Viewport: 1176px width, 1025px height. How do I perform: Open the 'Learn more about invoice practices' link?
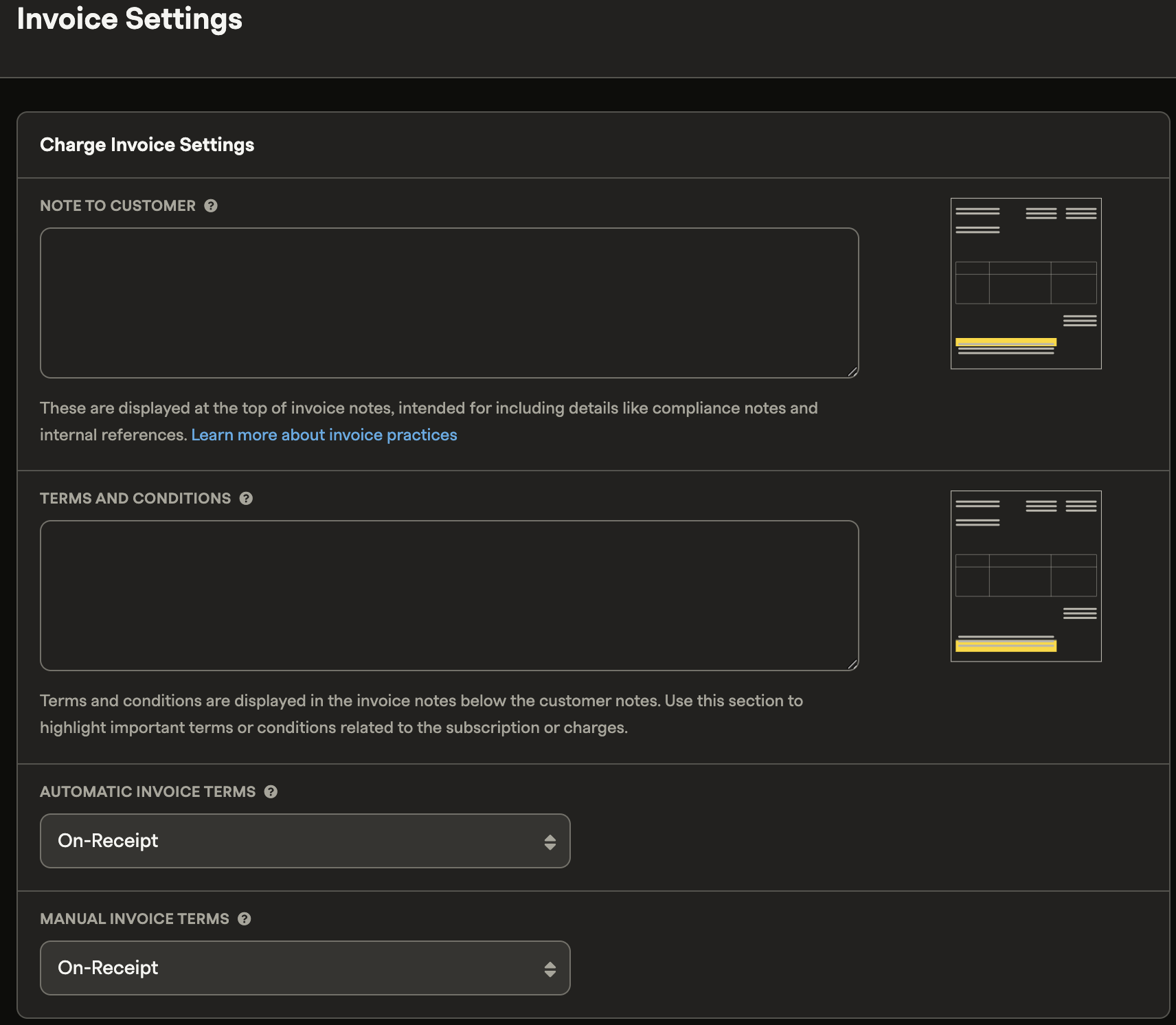click(x=324, y=435)
